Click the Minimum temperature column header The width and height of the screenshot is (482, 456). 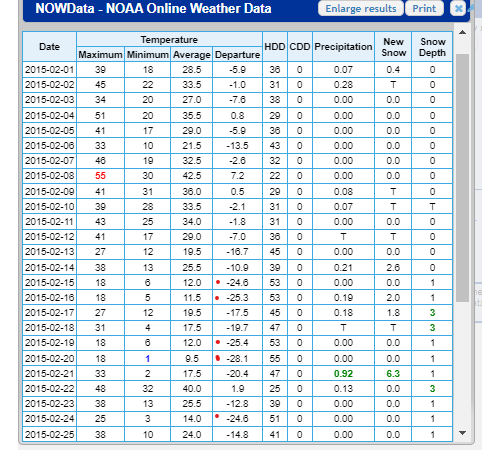click(148, 54)
